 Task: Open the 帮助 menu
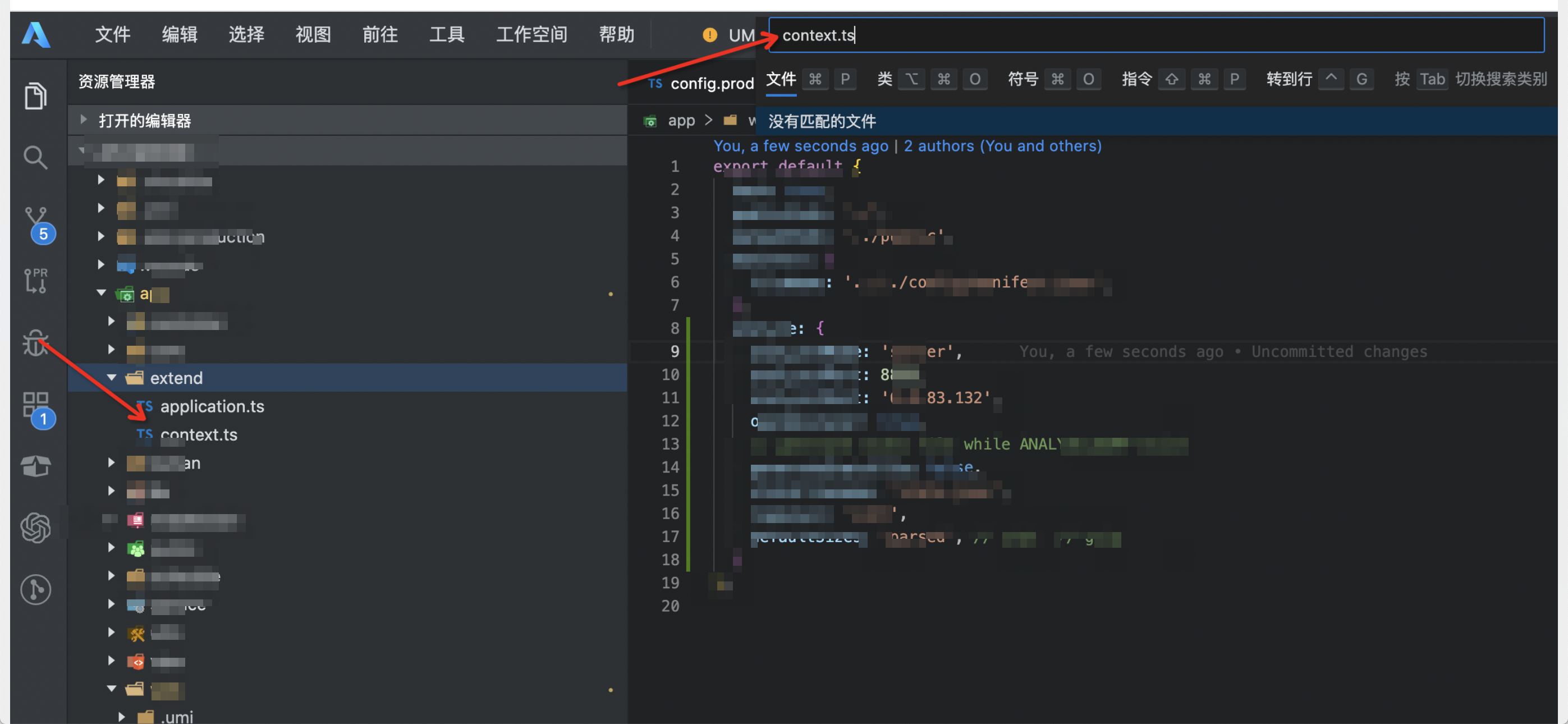pyautogui.click(x=617, y=35)
